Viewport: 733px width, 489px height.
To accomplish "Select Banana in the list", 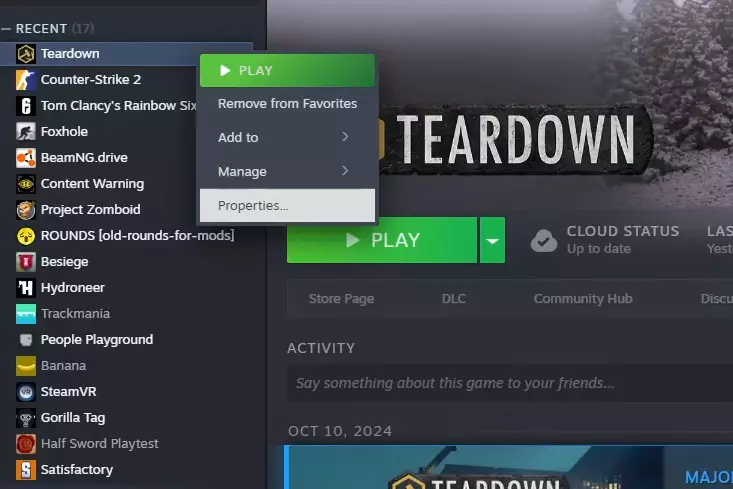I will pyautogui.click(x=63, y=366).
